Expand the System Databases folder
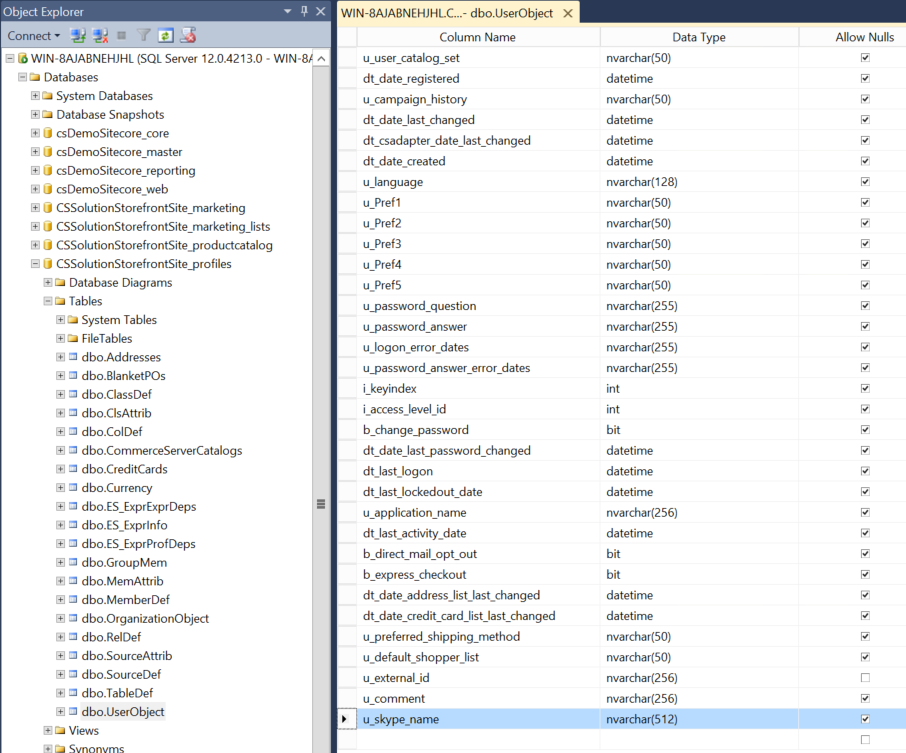 click(35, 96)
